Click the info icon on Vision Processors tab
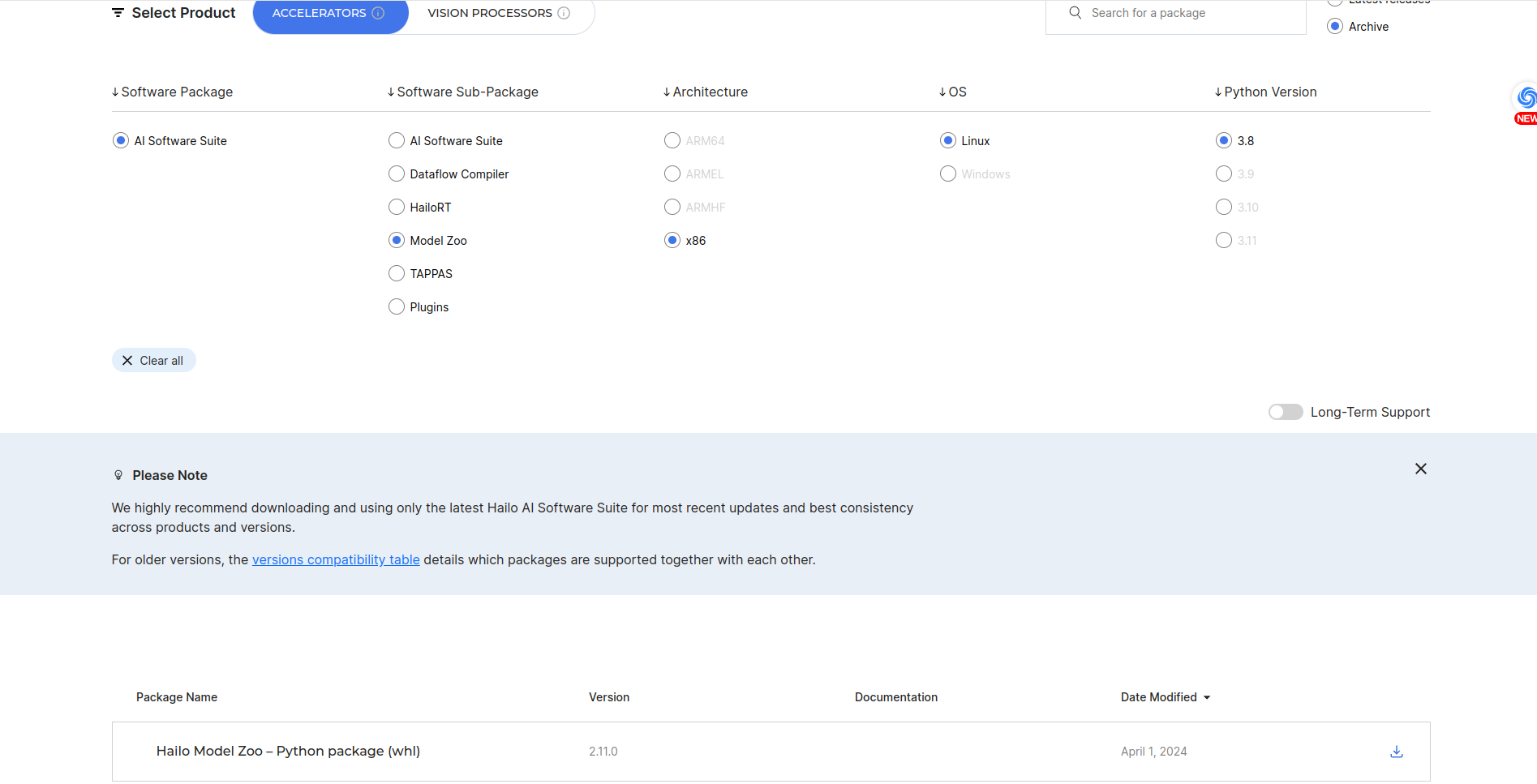Image resolution: width=1537 pixels, height=784 pixels. point(564,13)
